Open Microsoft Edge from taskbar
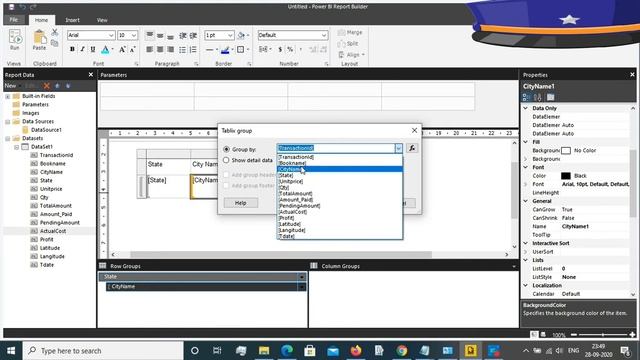This screenshot has height=360, width=640. click(287, 351)
